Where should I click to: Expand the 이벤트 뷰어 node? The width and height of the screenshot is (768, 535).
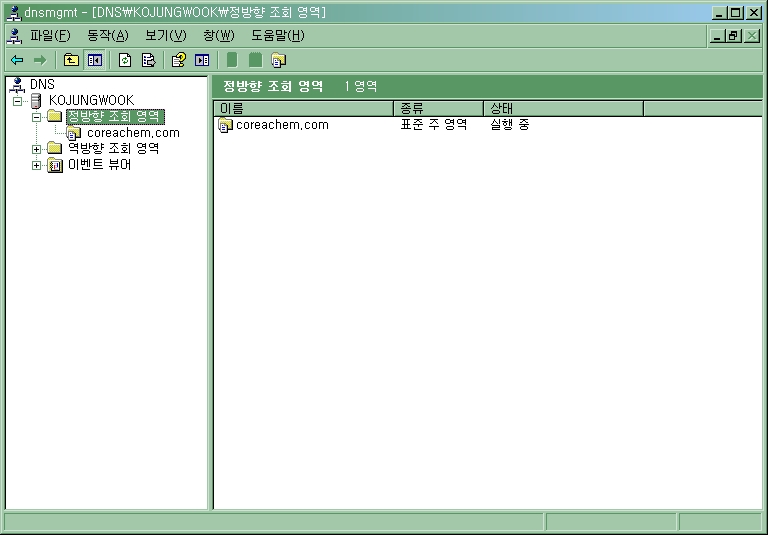pos(36,166)
